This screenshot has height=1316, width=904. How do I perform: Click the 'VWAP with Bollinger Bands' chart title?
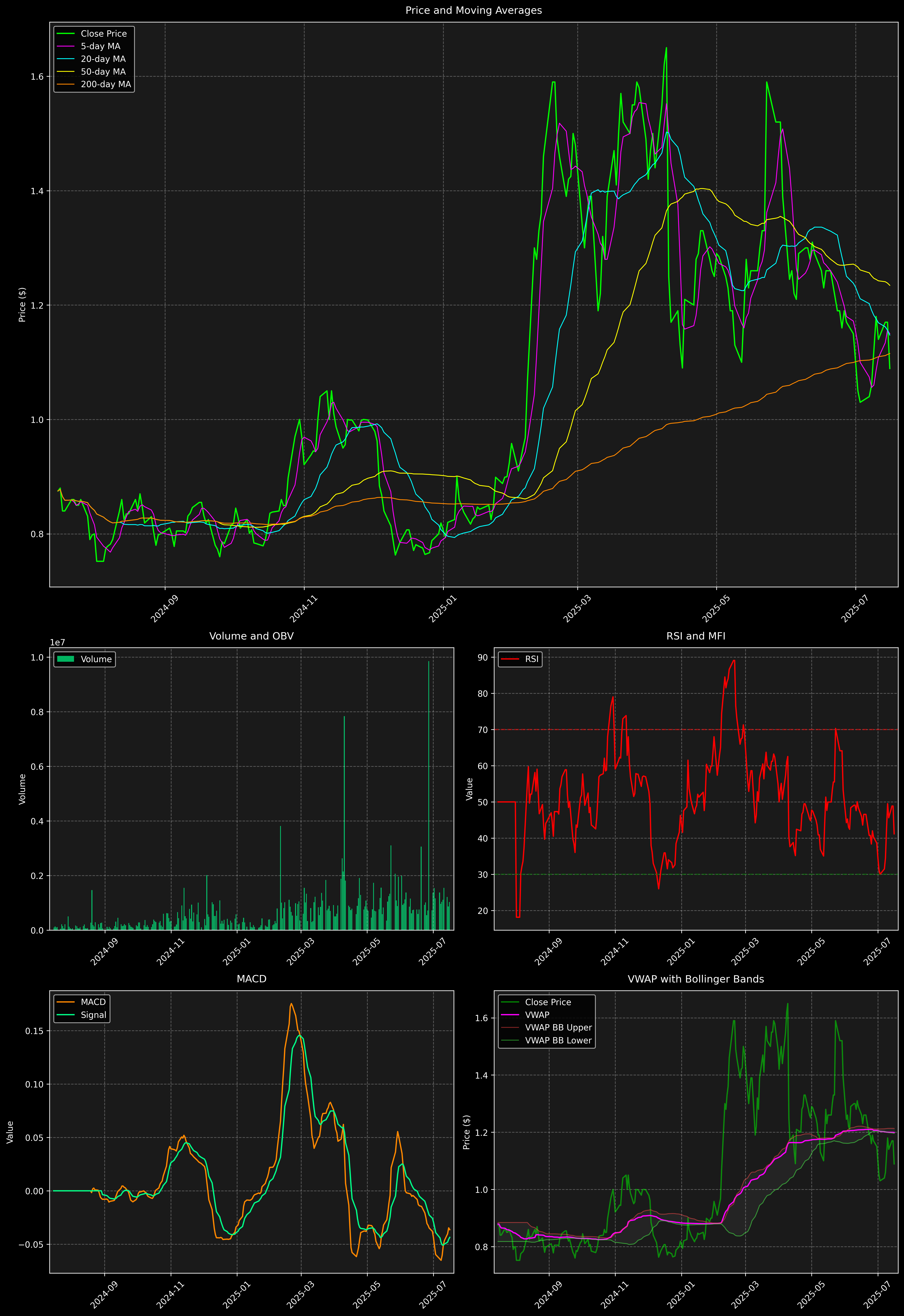tap(695, 979)
